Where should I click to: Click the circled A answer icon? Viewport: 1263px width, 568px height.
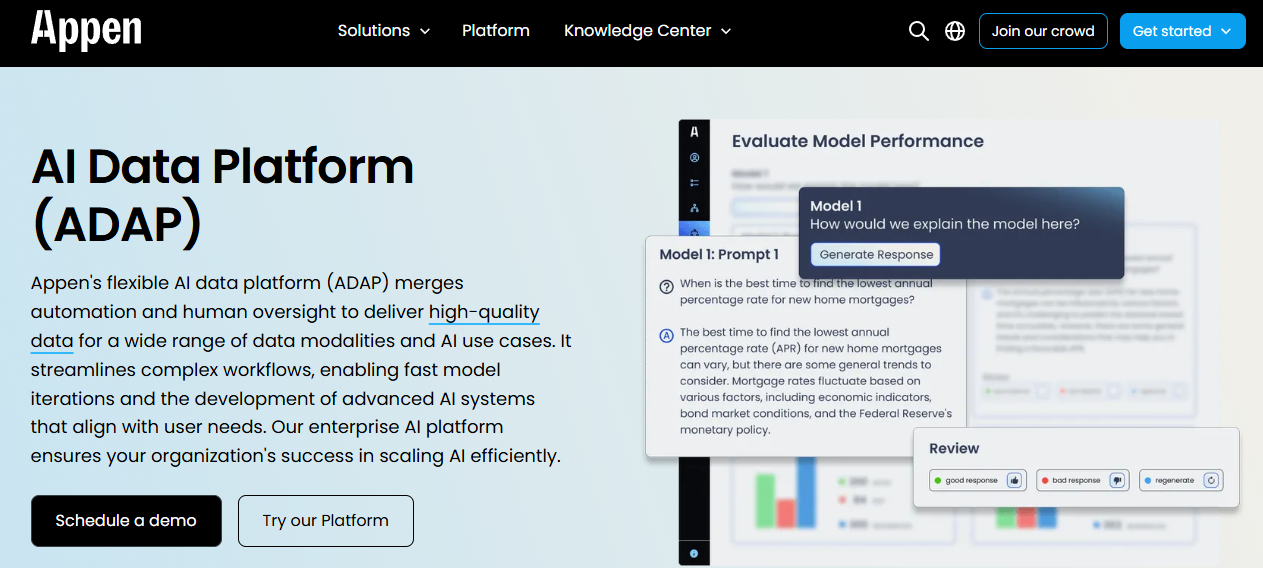(667, 335)
